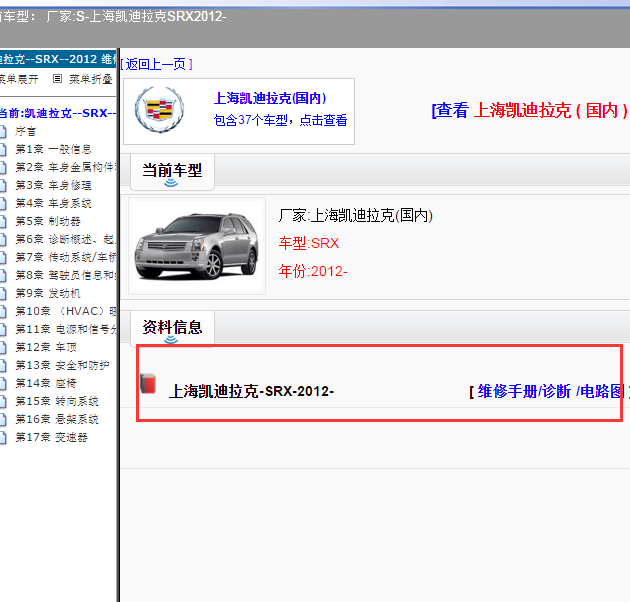Click the page icon beside 第15章 转向系统
The width and height of the screenshot is (630, 602).
click(3, 402)
